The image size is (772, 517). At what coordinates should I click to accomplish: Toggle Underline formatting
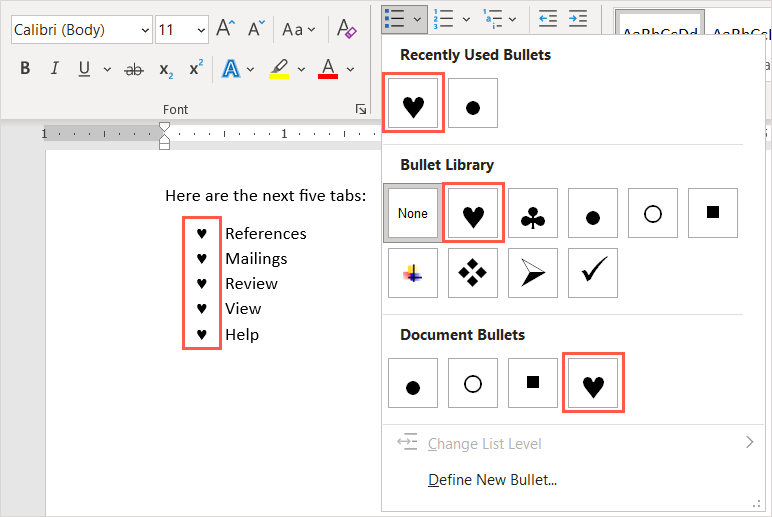click(84, 68)
